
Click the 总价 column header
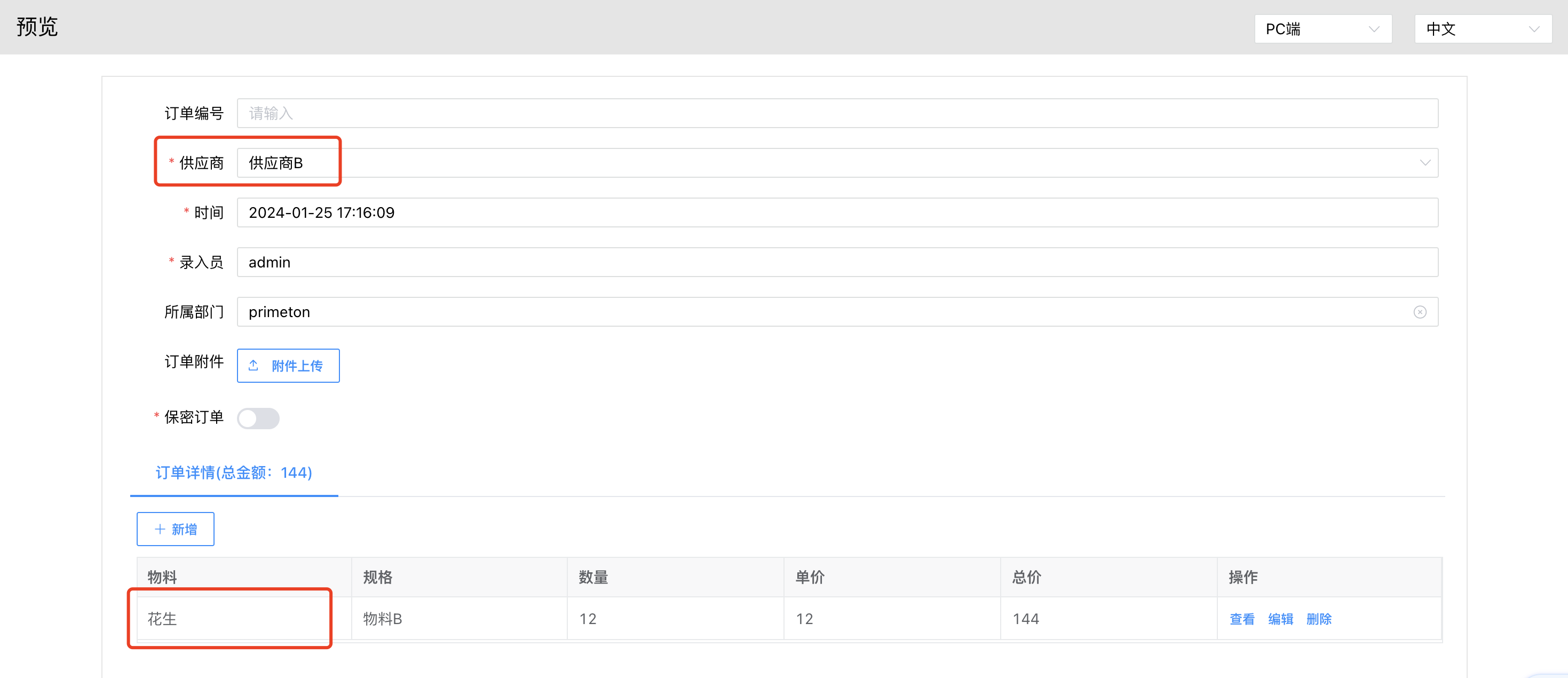coord(1026,577)
